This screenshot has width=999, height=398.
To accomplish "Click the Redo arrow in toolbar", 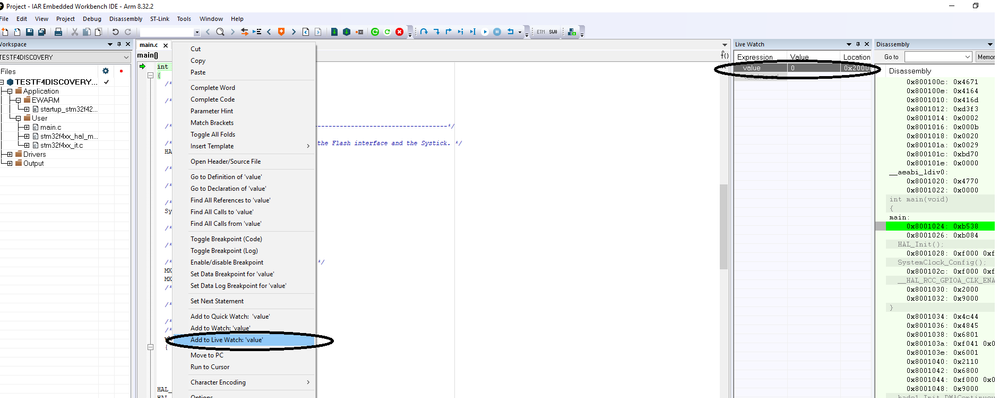I will [127, 32].
